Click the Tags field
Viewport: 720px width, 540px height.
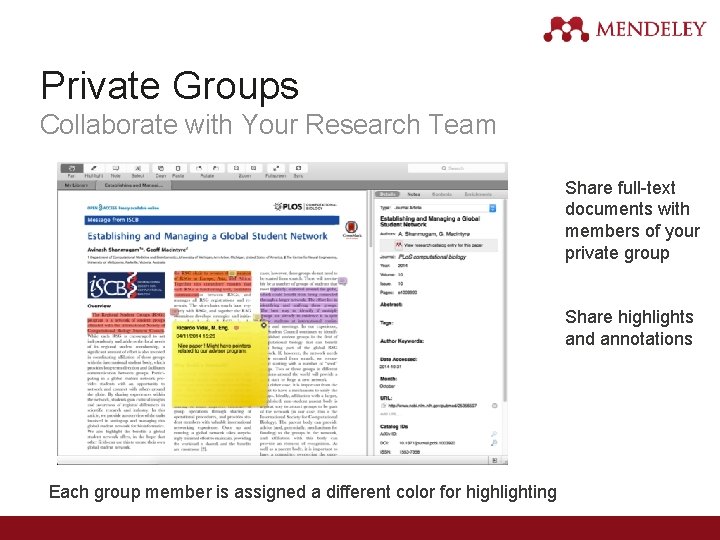tap(387, 323)
